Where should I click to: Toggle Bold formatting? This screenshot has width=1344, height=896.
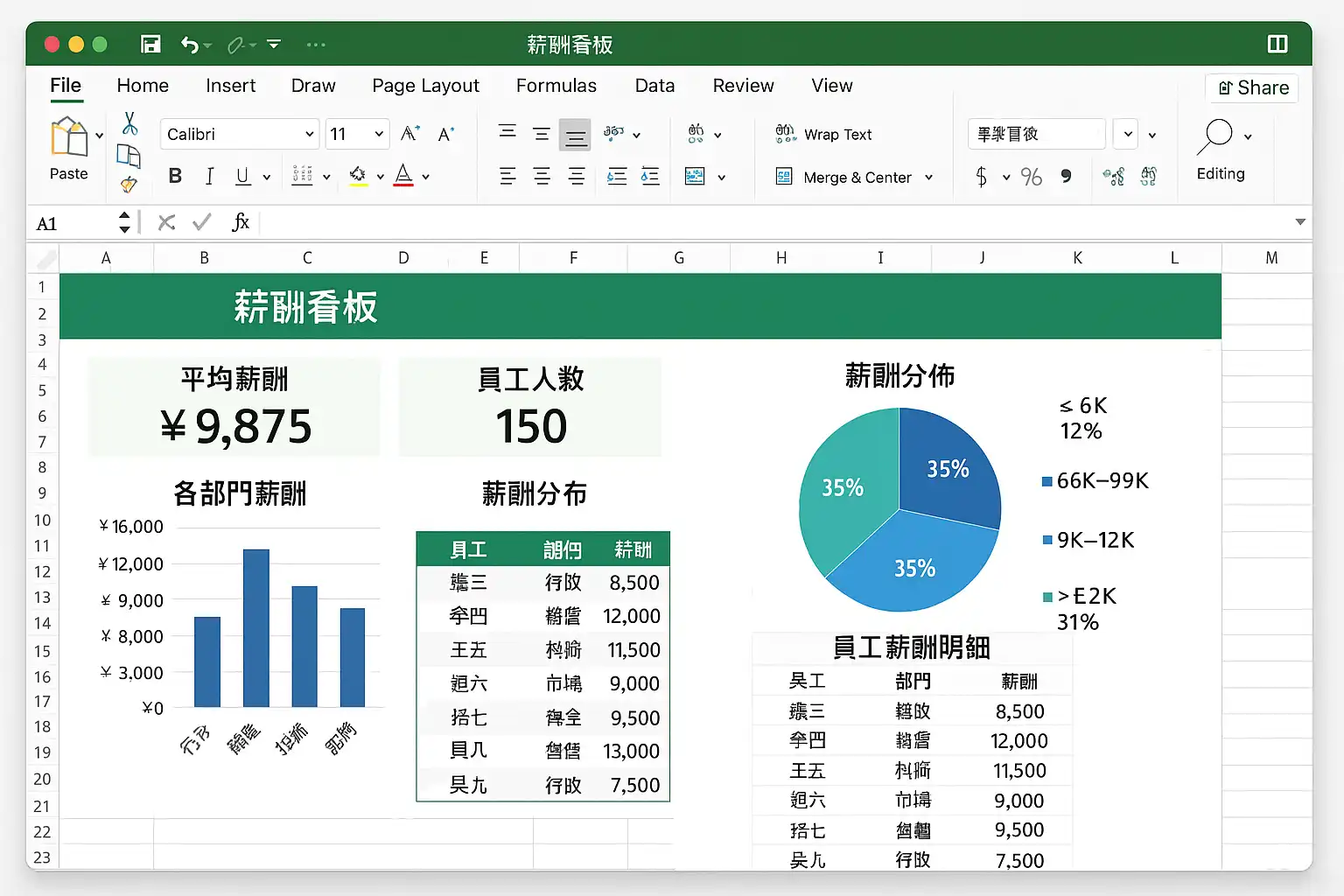[175, 177]
